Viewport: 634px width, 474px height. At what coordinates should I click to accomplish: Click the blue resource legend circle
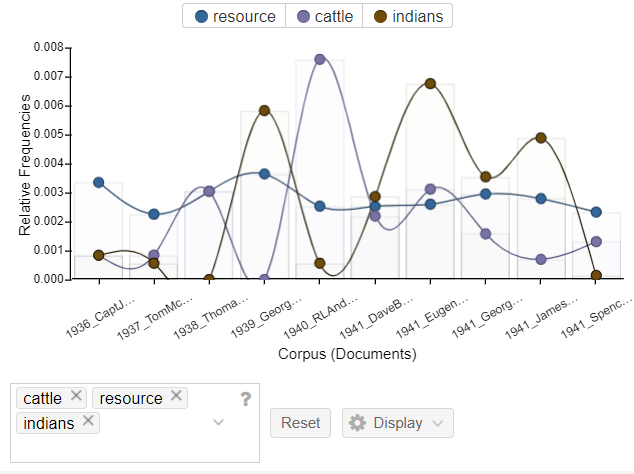pyautogui.click(x=201, y=17)
